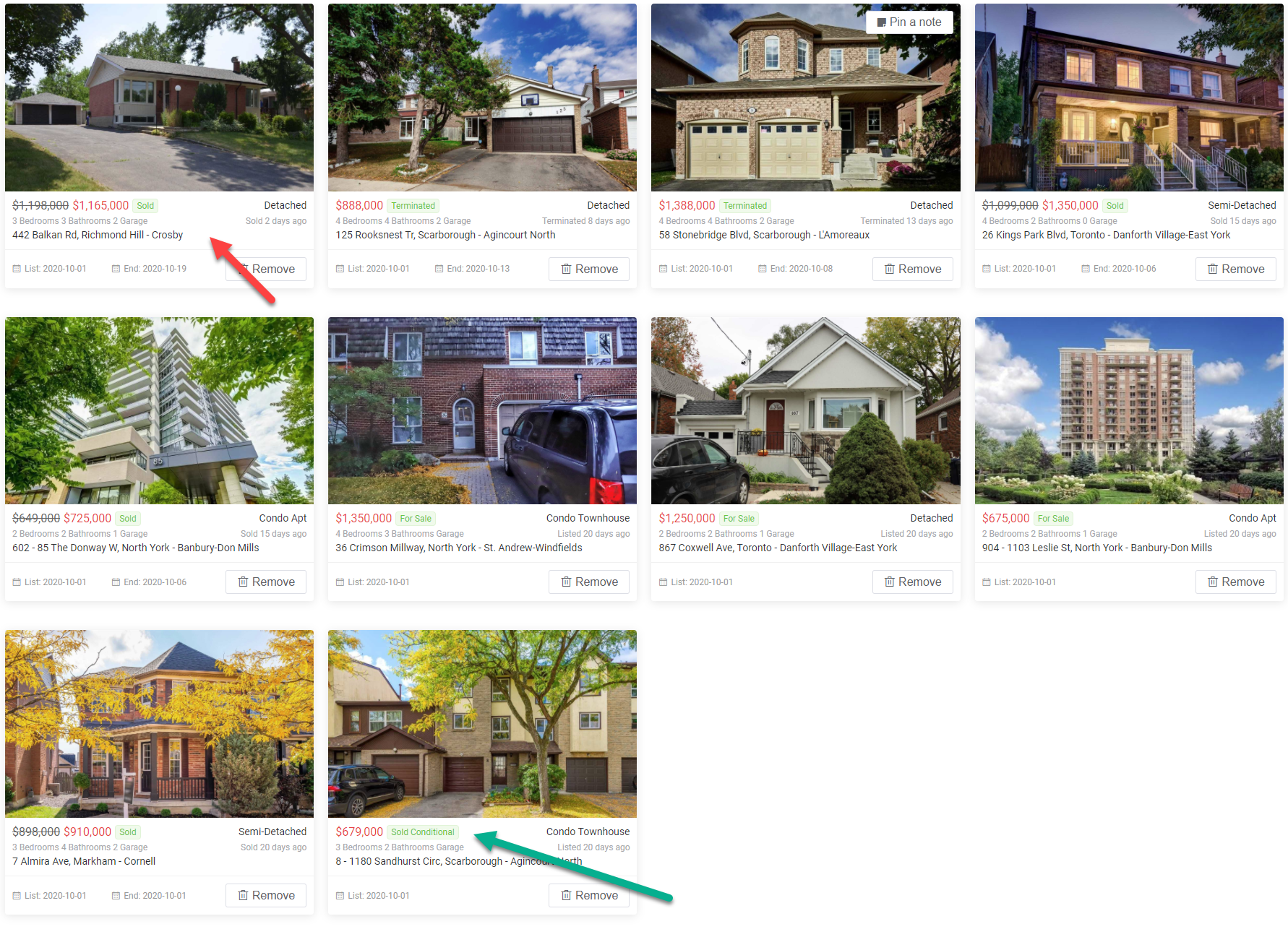This screenshot has width=1288, height=937.
Task: Open address link 125 Rooksnest Tr, Scarborough
Action: tap(445, 235)
